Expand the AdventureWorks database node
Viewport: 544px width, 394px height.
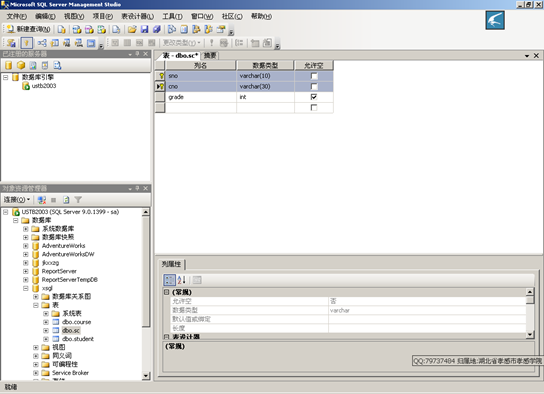(x=26, y=246)
